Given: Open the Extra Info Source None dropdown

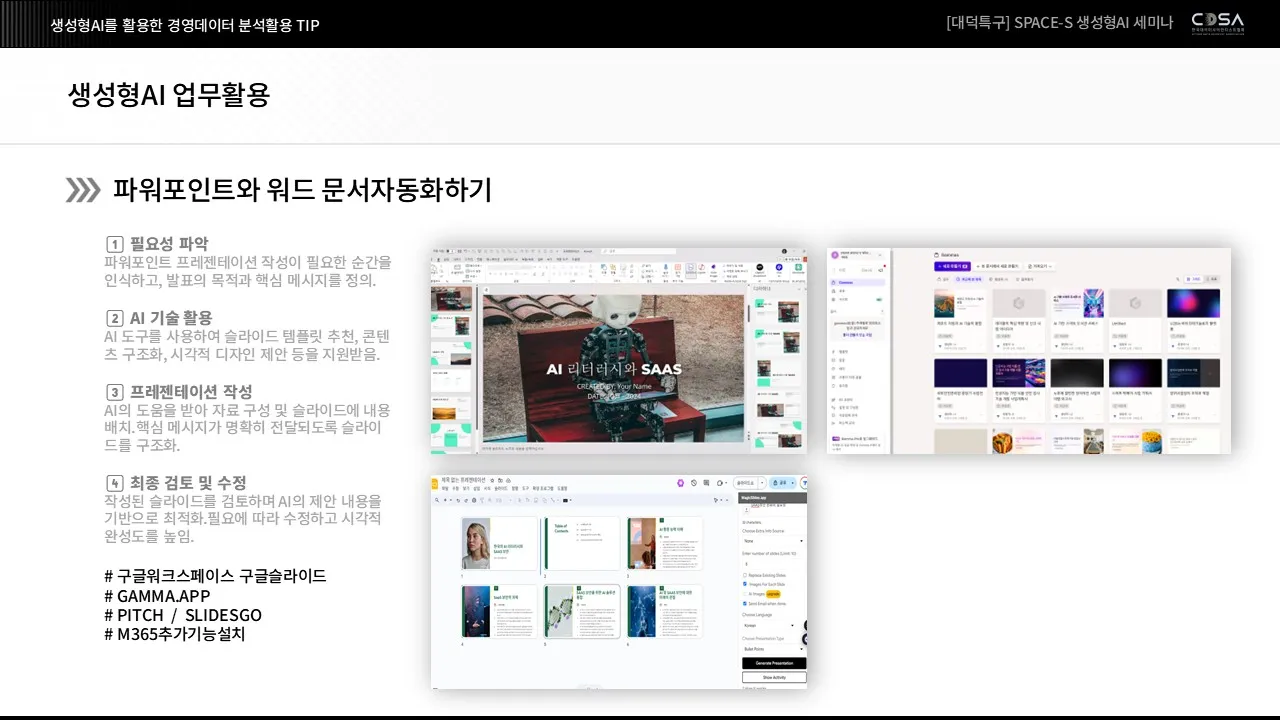Looking at the screenshot, I should pos(773,541).
